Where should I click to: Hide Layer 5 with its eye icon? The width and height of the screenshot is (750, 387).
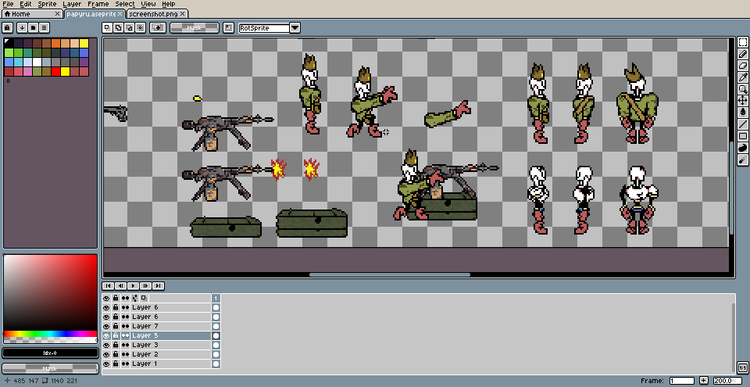pos(106,336)
